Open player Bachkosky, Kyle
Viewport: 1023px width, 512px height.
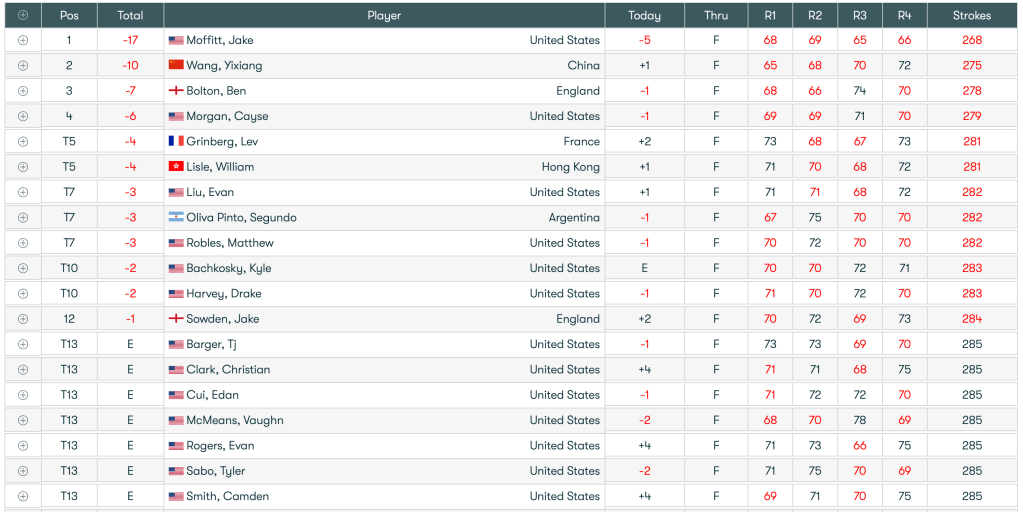228,268
